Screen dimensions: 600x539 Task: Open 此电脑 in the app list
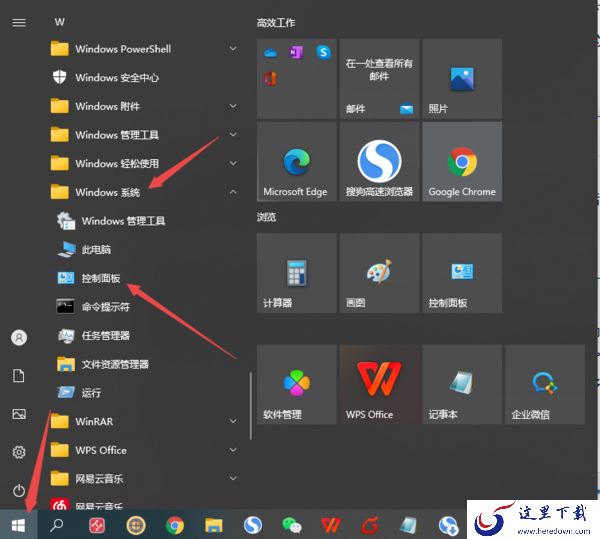143,250
